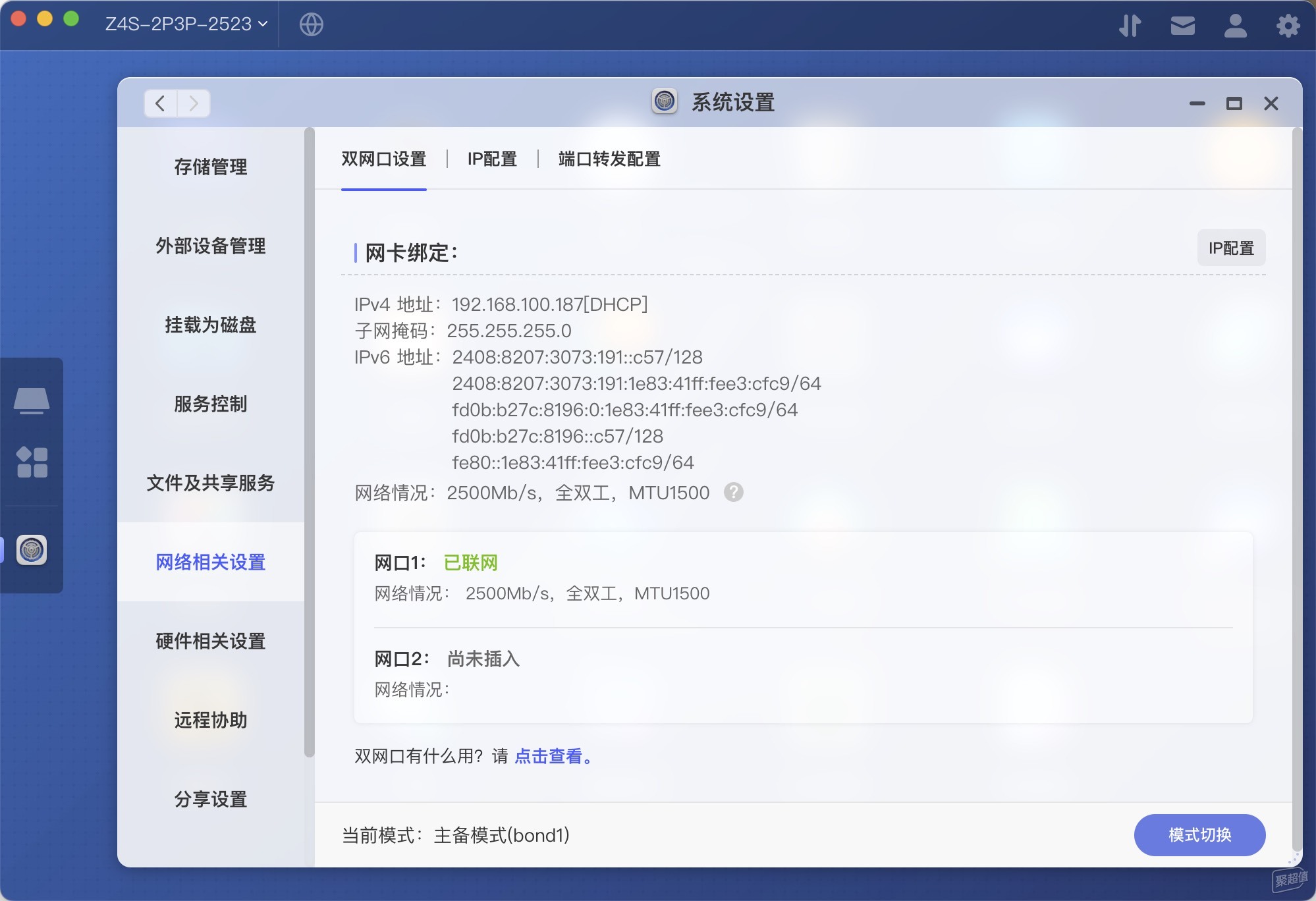Open the globe network icon in top bar

[x=311, y=24]
